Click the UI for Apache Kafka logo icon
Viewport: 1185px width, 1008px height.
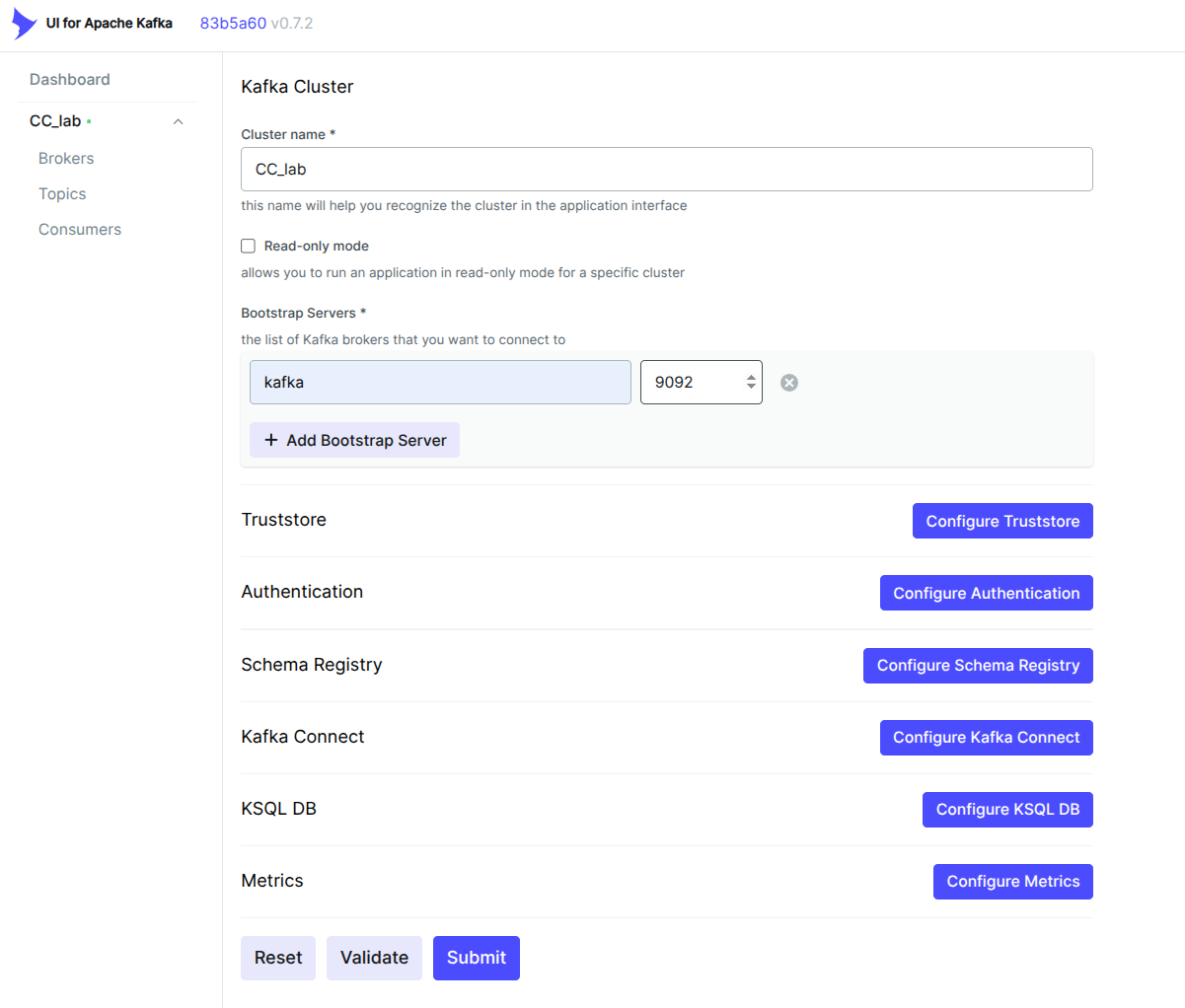point(24,24)
